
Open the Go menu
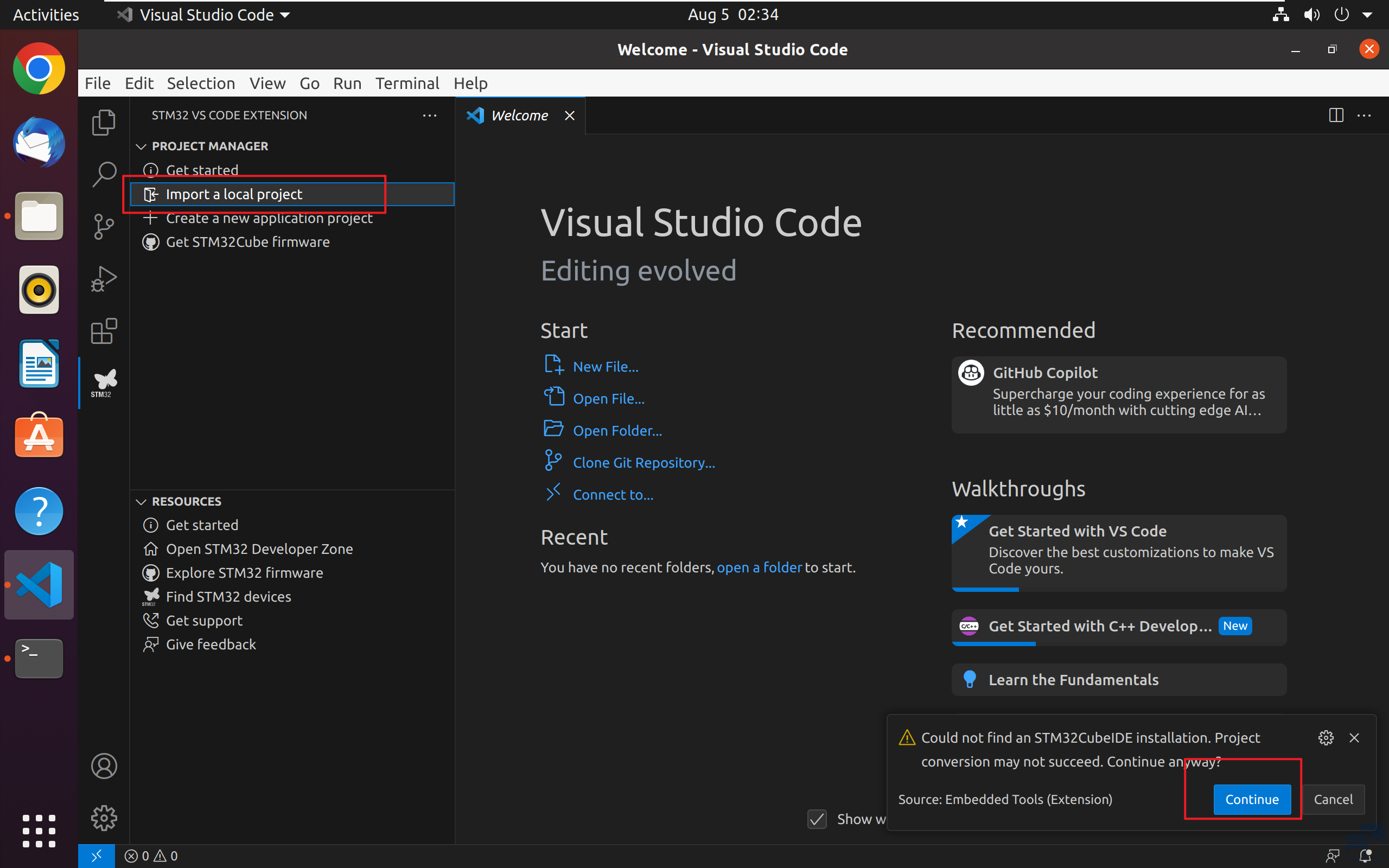coord(309,83)
